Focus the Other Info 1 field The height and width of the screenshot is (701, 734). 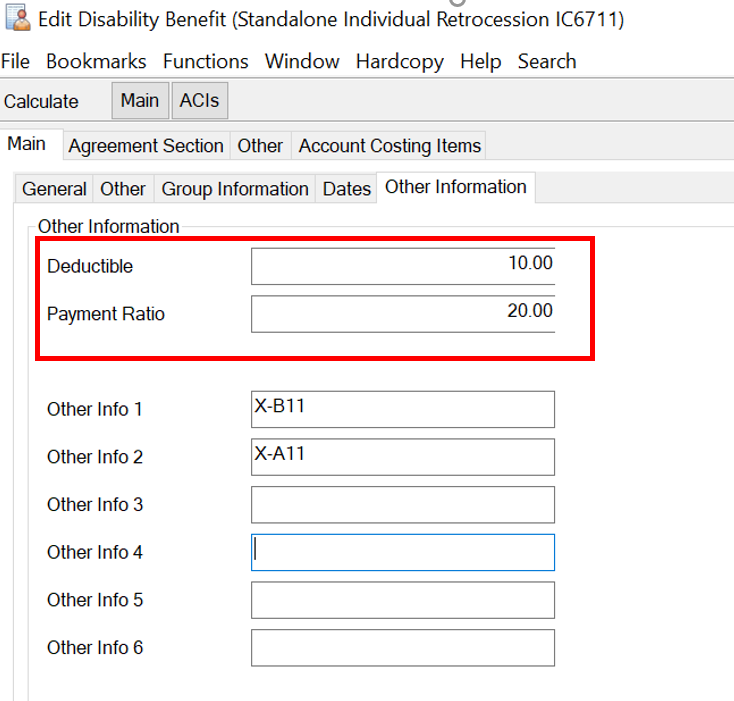tap(402, 409)
